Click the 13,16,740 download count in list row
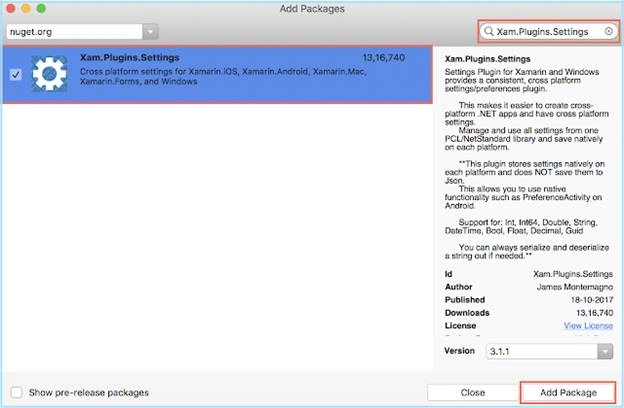The height and width of the screenshot is (408, 624). coord(384,58)
